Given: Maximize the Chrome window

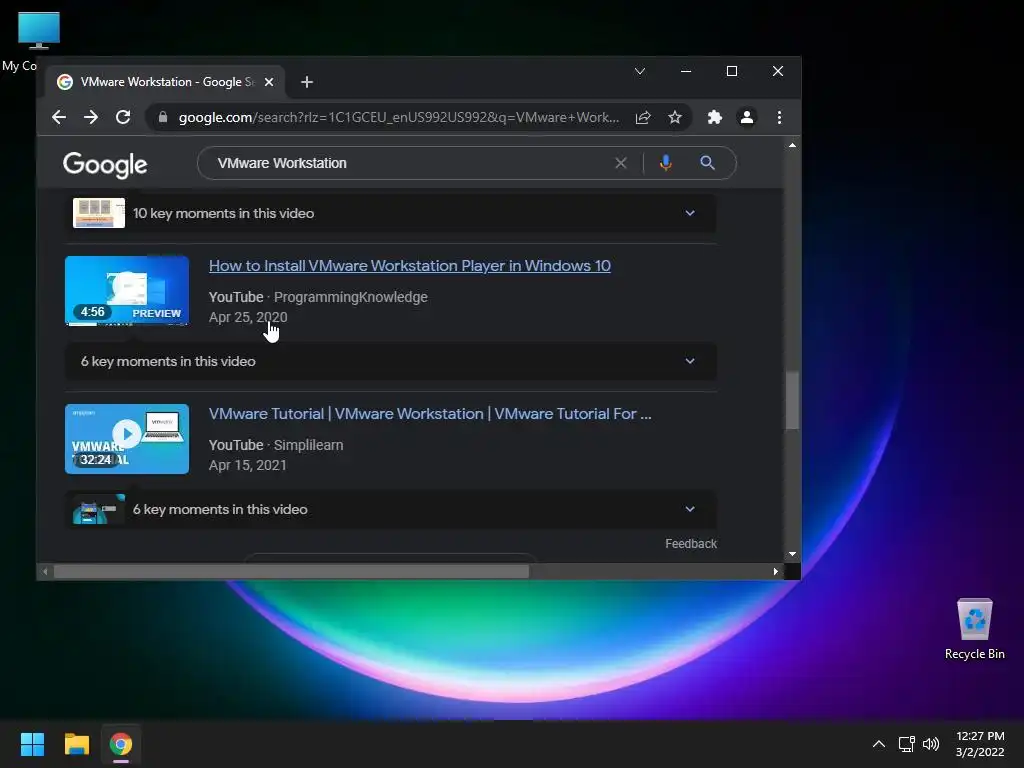Looking at the screenshot, I should tap(732, 71).
